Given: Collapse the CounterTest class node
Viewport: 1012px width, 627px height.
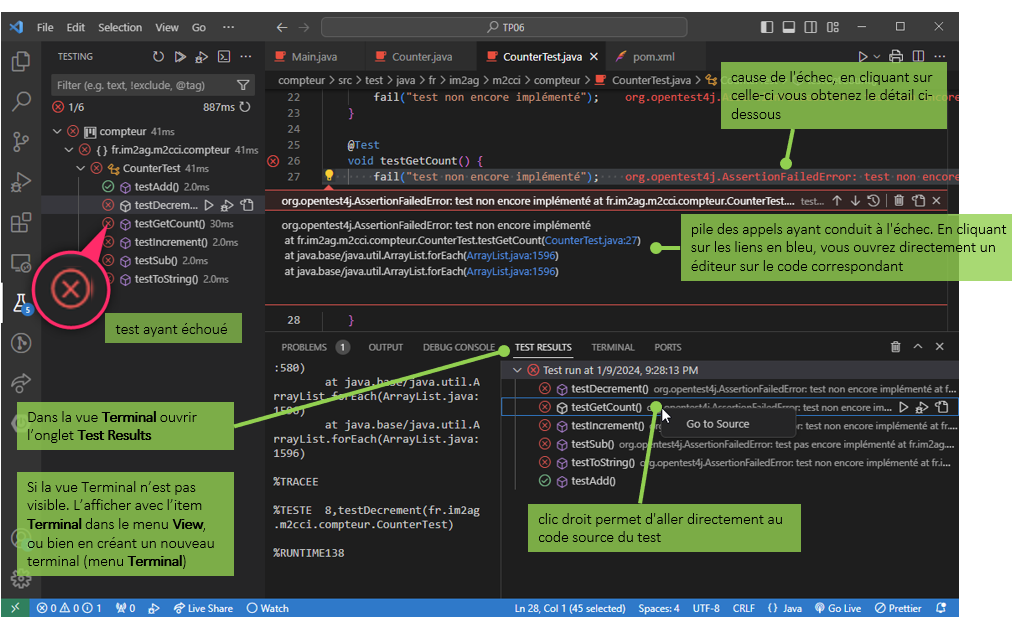Looking at the screenshot, I should (x=81, y=168).
